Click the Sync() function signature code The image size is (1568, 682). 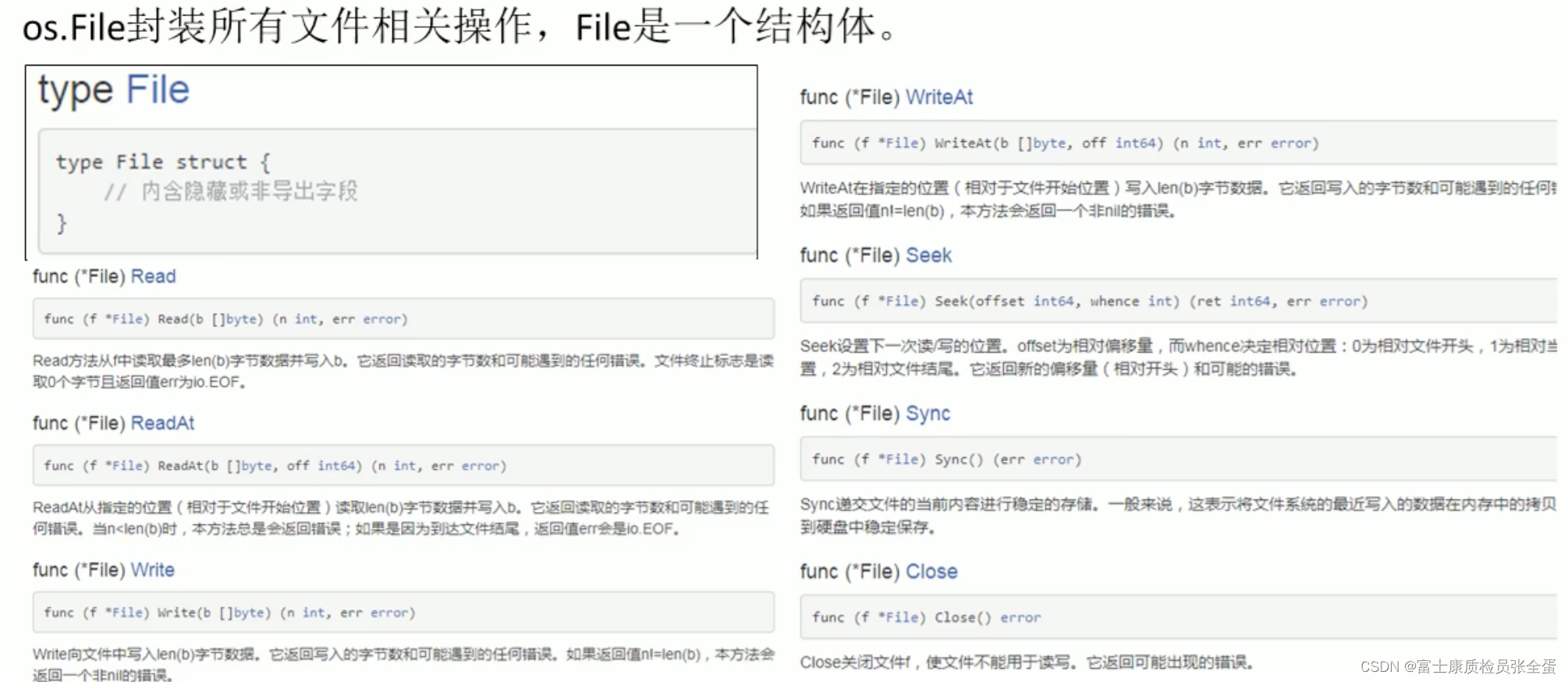click(x=946, y=460)
